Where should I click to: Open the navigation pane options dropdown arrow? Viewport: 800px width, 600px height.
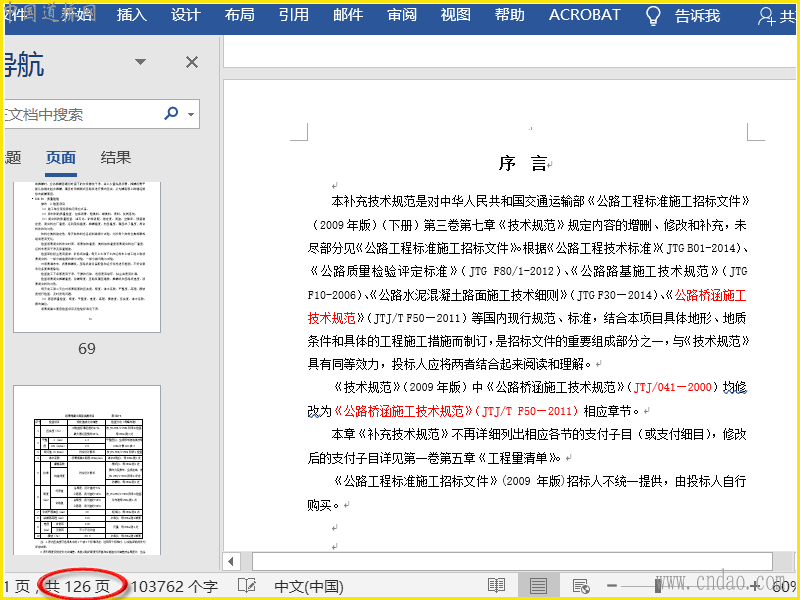click(x=140, y=62)
